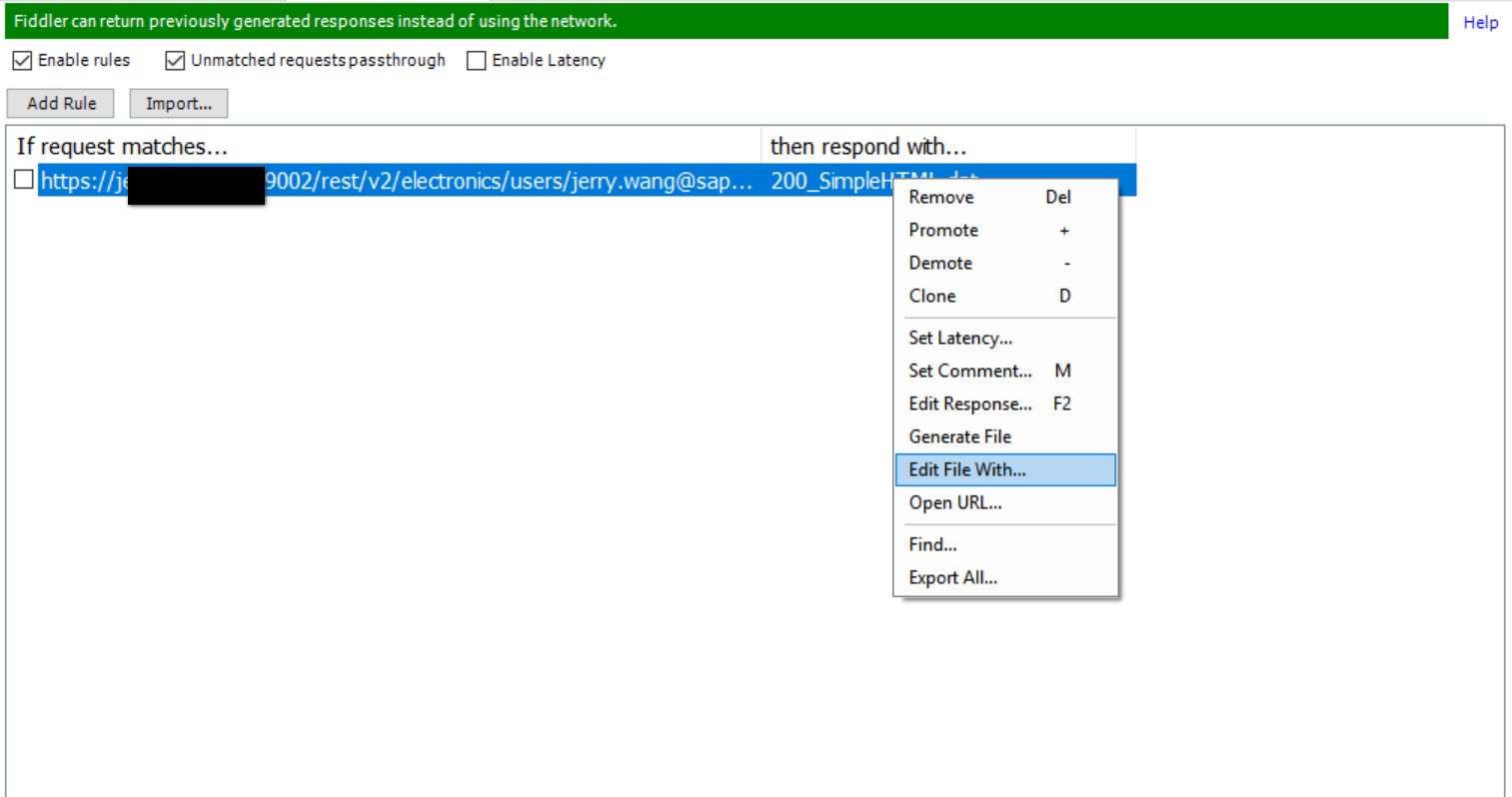This screenshot has height=797, width=1512.
Task: Tick the checkbox beside the electronics rule
Action: 24,180
